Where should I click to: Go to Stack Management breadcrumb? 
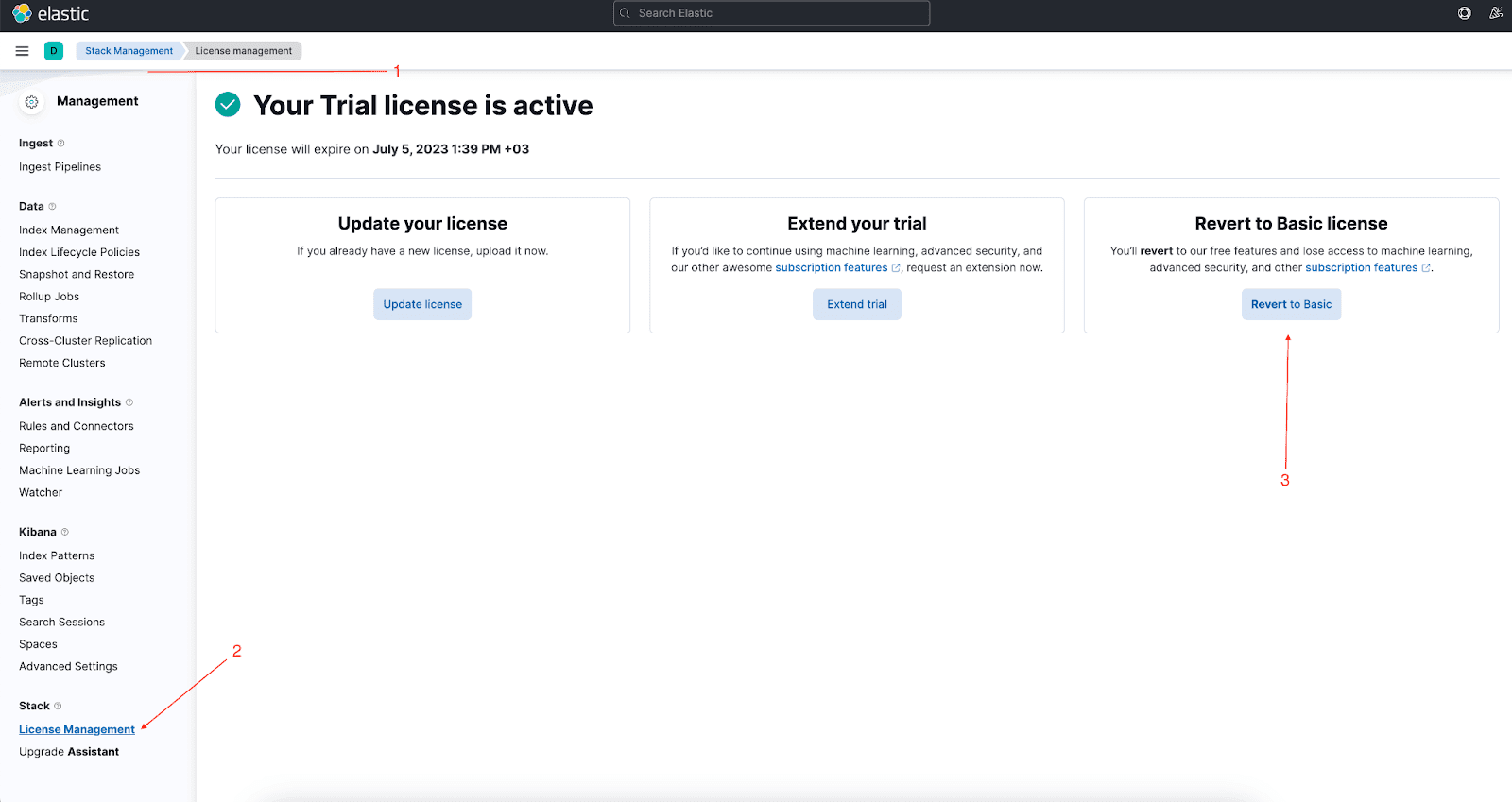tap(129, 51)
